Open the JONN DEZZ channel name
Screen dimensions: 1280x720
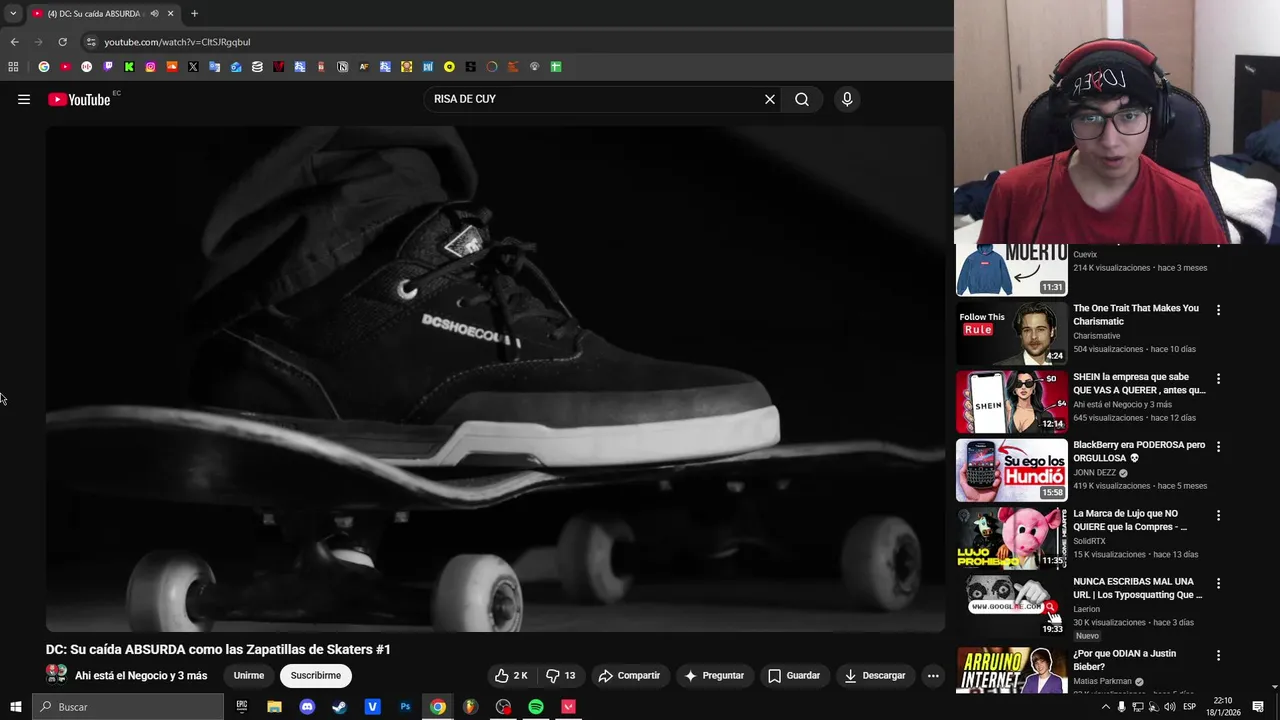1095,473
